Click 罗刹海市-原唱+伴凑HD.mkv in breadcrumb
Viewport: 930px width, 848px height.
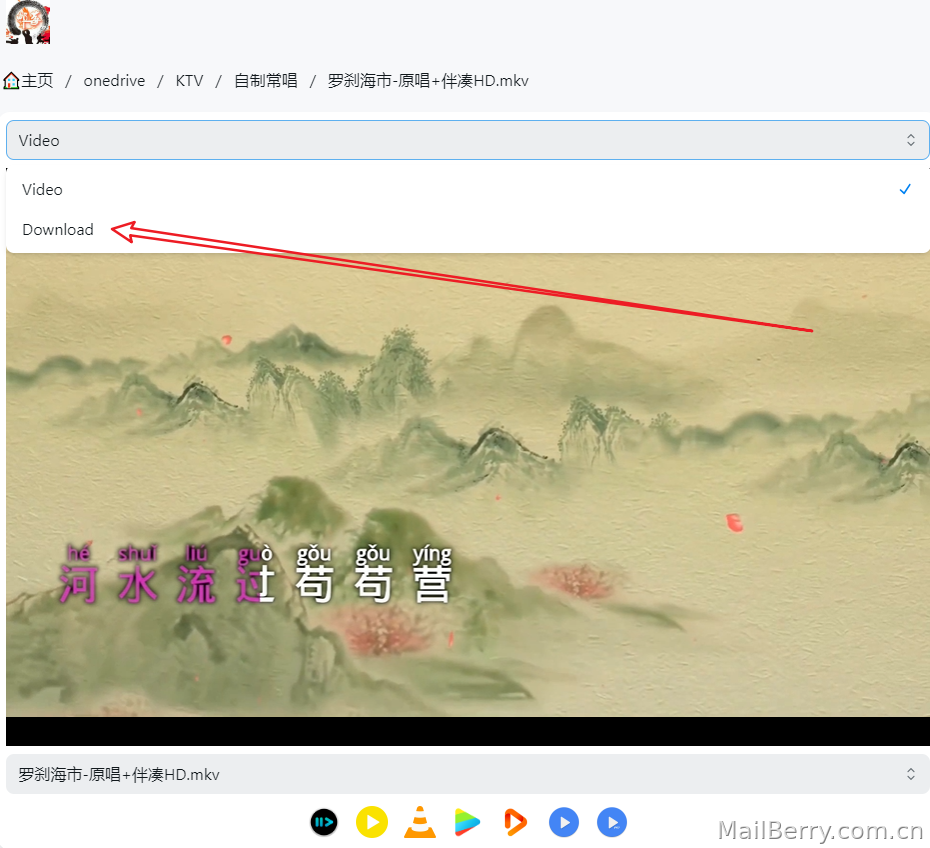[x=428, y=81]
